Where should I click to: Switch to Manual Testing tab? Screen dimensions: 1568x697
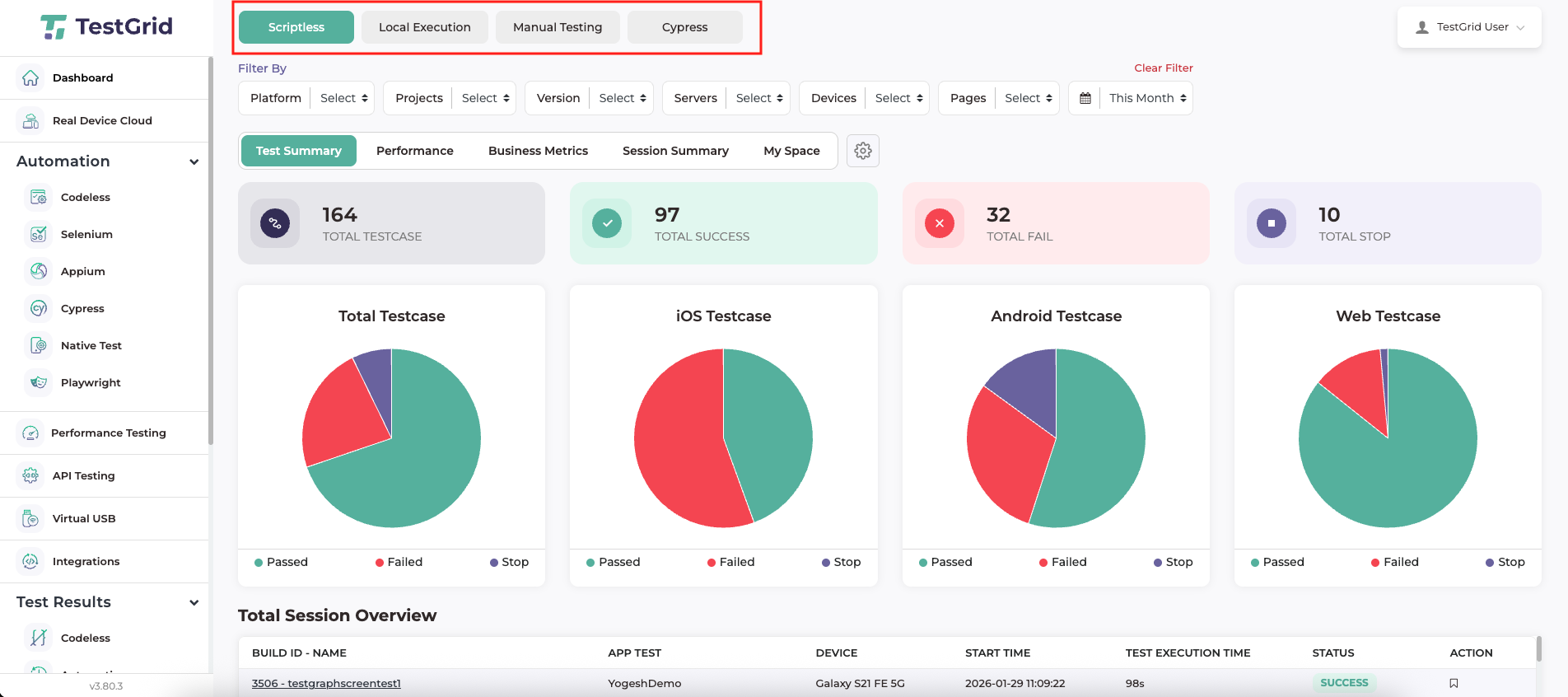pos(558,27)
